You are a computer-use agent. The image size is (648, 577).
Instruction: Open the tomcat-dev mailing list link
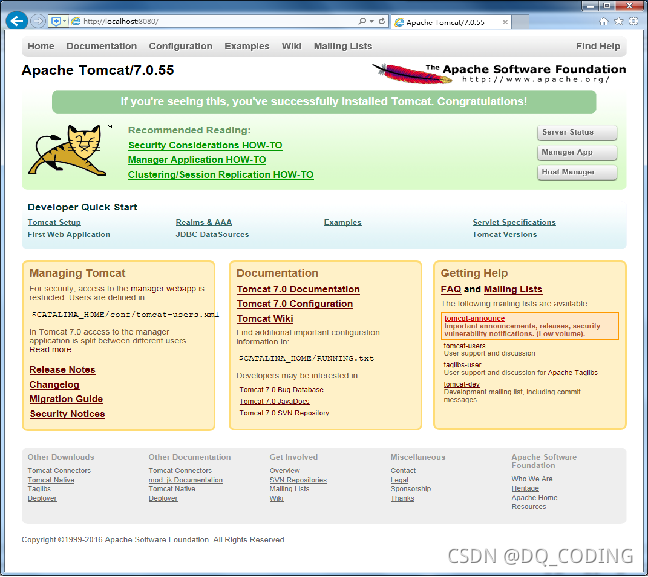click(462, 384)
